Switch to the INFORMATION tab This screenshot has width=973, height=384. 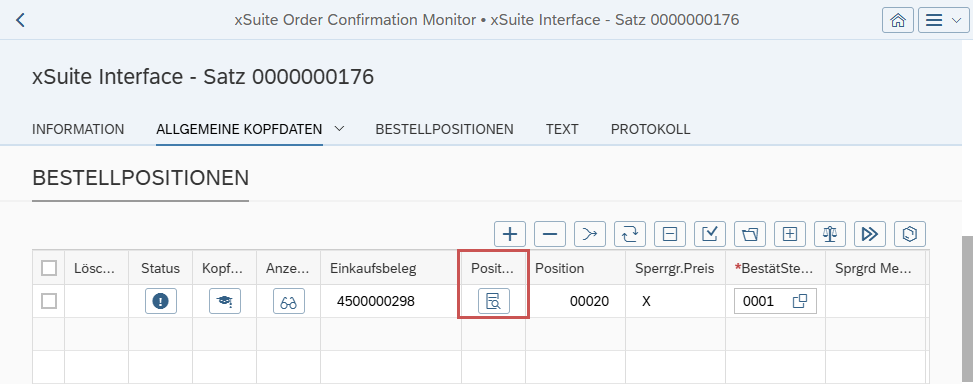click(x=78, y=129)
